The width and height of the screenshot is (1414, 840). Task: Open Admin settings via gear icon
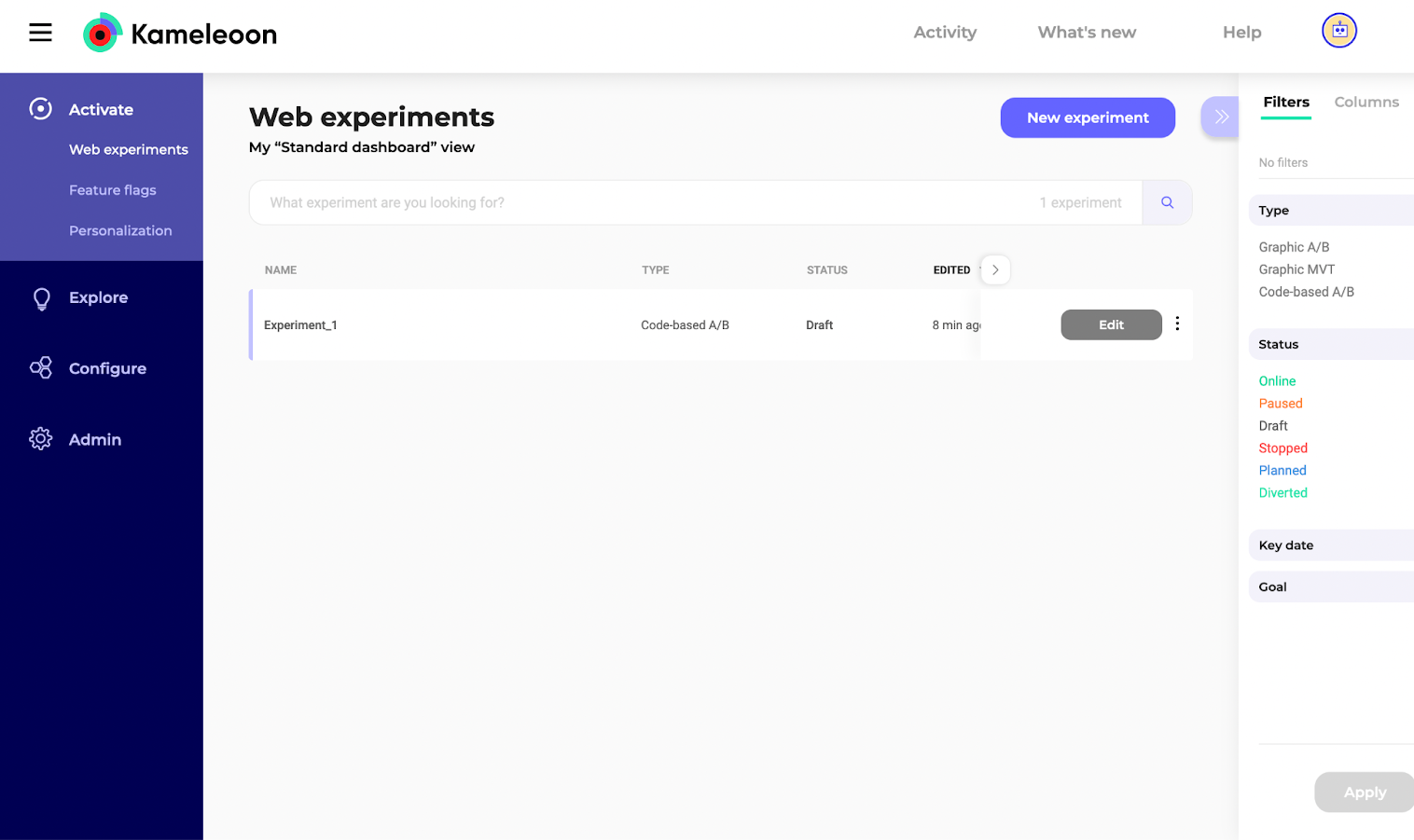tap(40, 438)
